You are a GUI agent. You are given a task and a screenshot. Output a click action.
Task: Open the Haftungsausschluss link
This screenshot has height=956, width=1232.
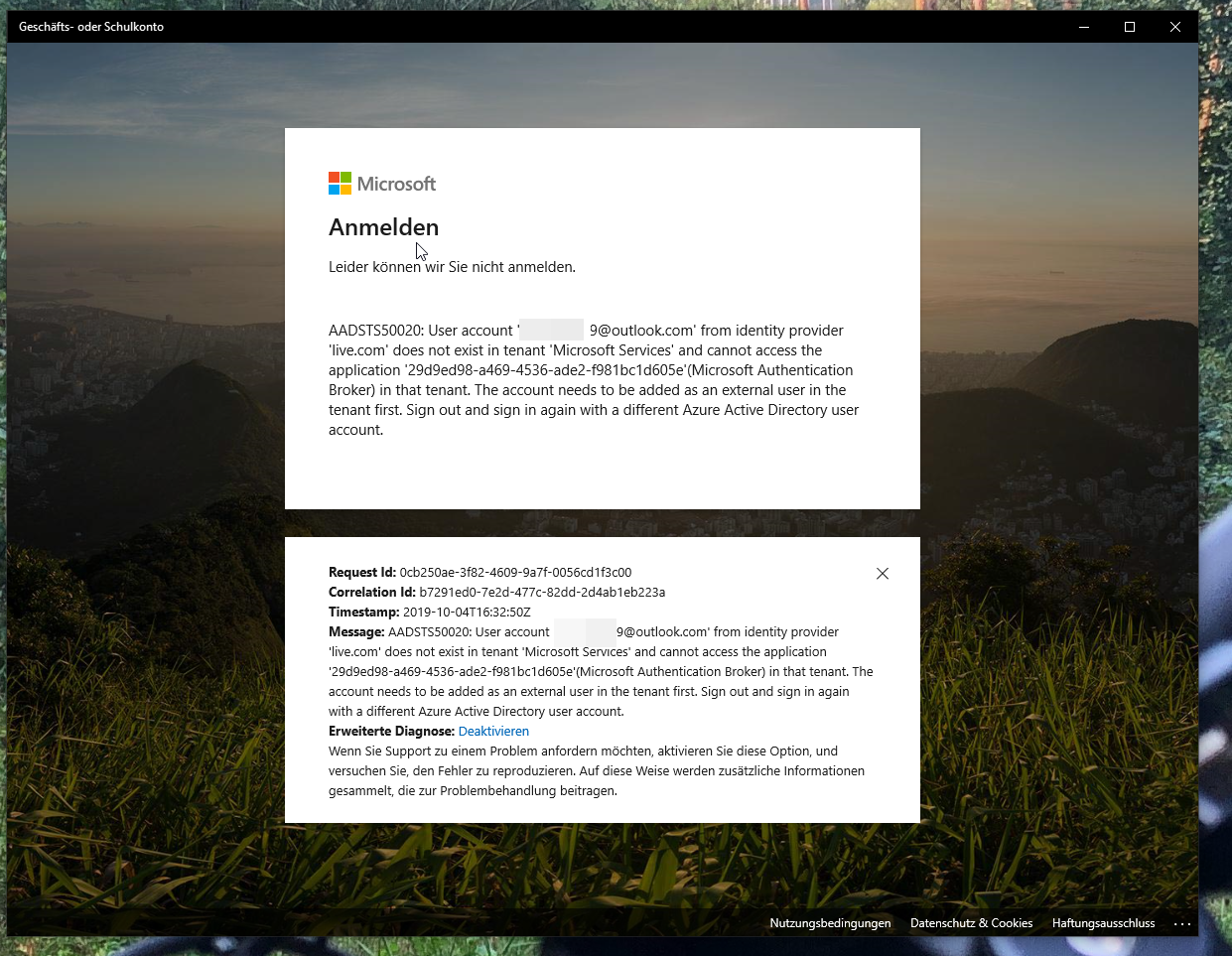(x=1103, y=923)
